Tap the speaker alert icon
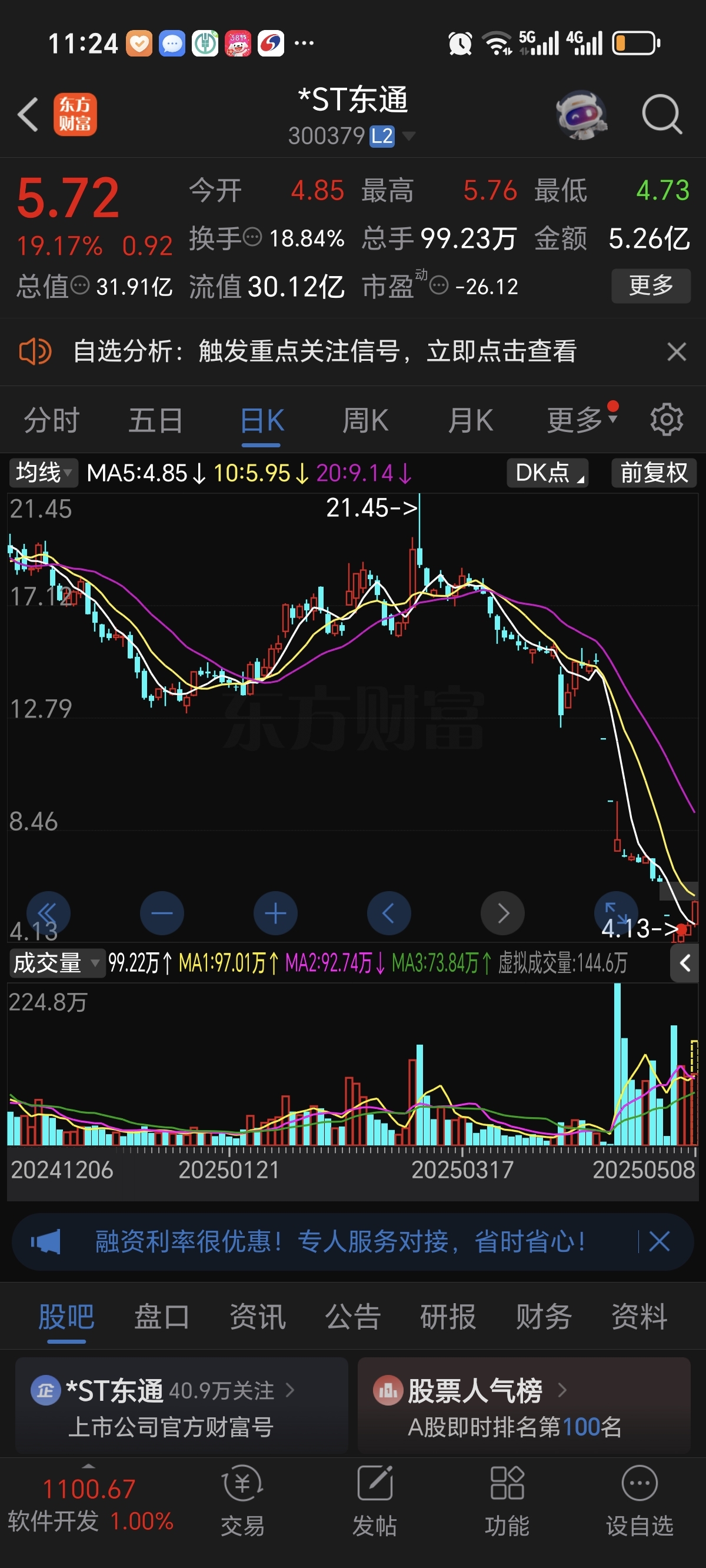 tap(35, 352)
